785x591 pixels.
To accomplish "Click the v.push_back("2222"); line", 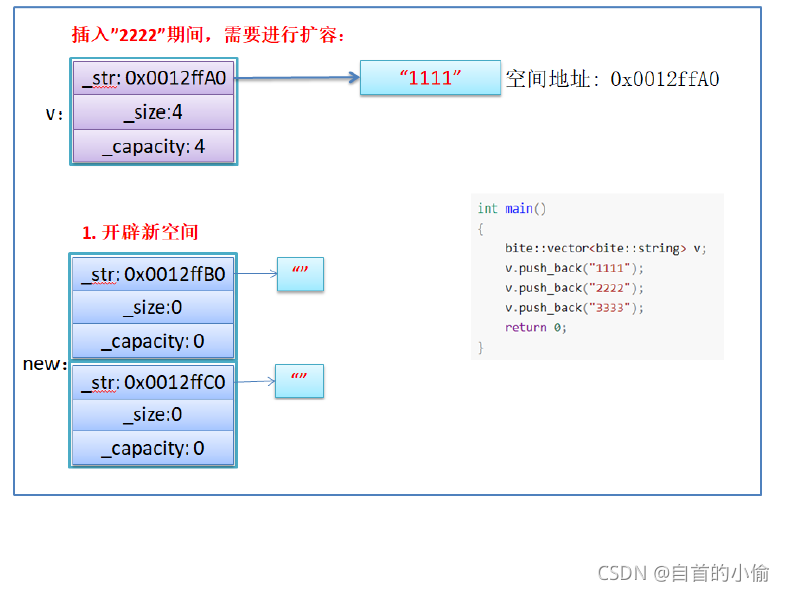I will pos(574,288).
